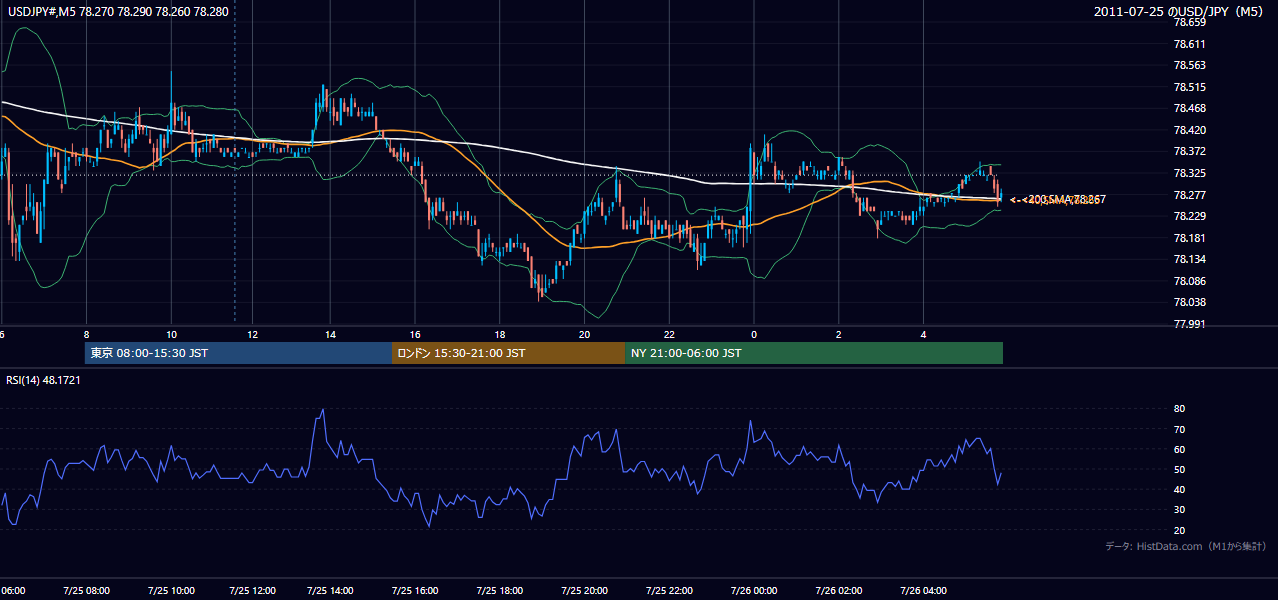
Task: Click the 77.991 price axis label
Action: coord(1189,324)
